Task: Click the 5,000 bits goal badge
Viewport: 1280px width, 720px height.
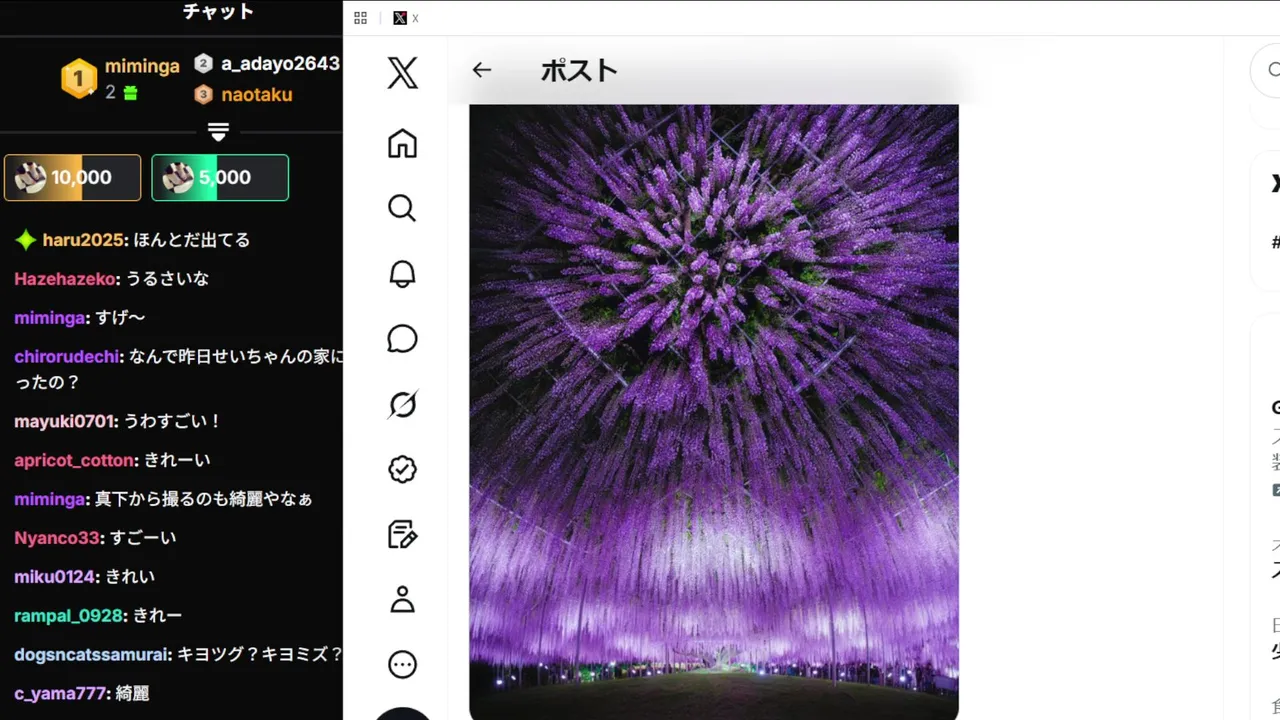Action: [220, 177]
